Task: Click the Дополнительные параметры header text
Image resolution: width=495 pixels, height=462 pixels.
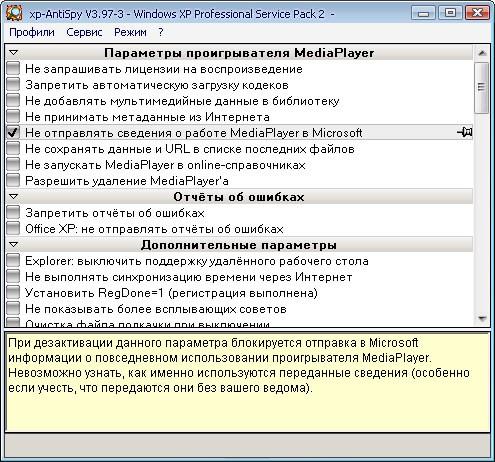Action: pos(239,245)
